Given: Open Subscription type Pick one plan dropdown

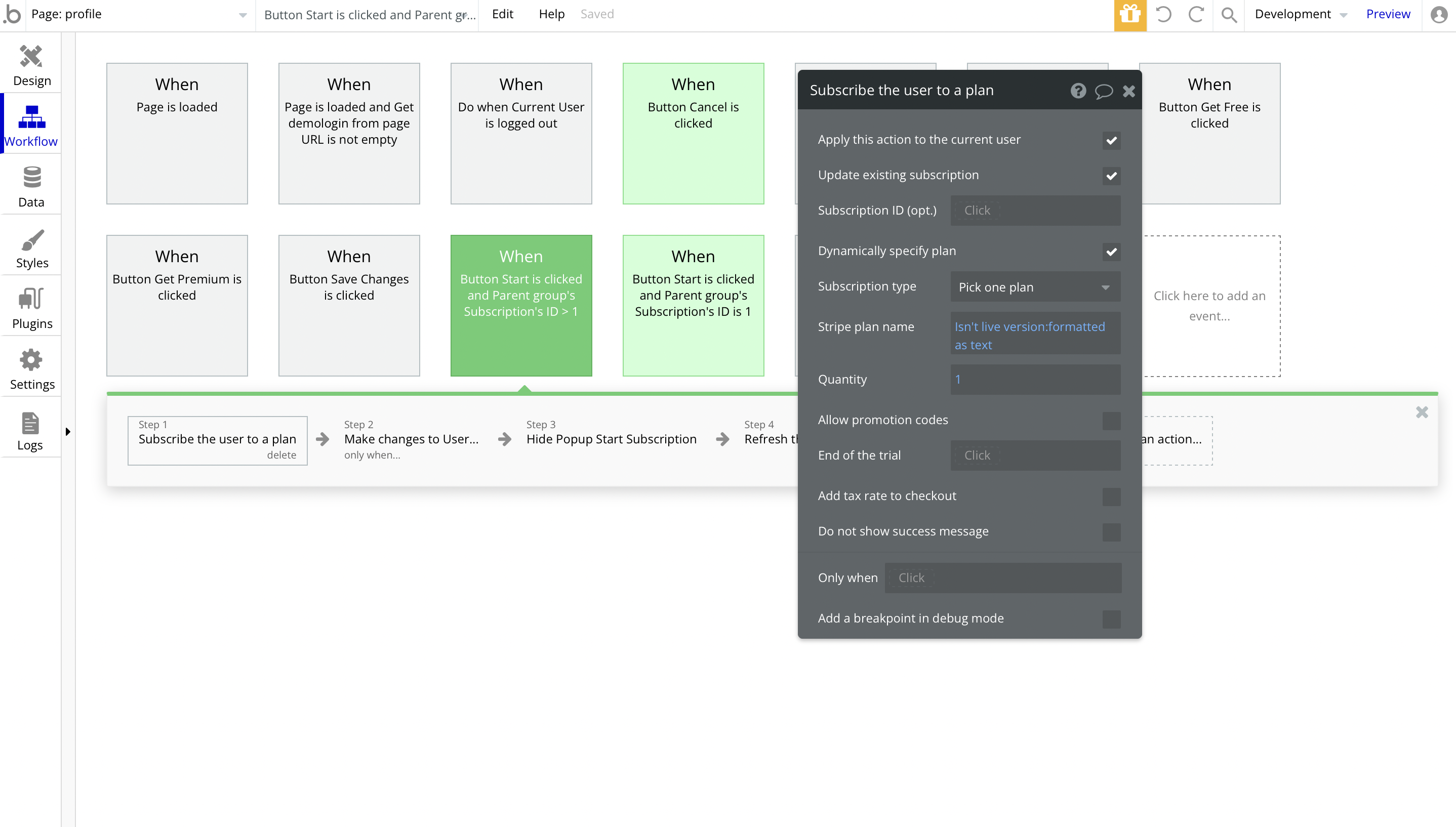Looking at the screenshot, I should point(1034,287).
